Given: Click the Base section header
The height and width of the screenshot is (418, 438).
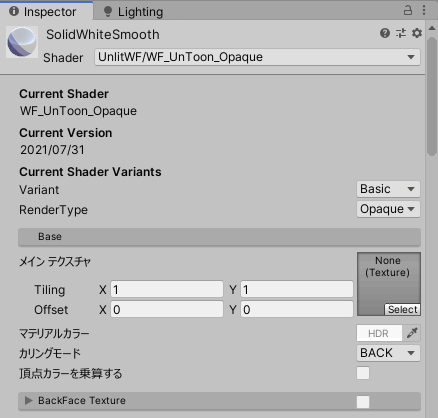Looking at the screenshot, I should pos(219,237).
